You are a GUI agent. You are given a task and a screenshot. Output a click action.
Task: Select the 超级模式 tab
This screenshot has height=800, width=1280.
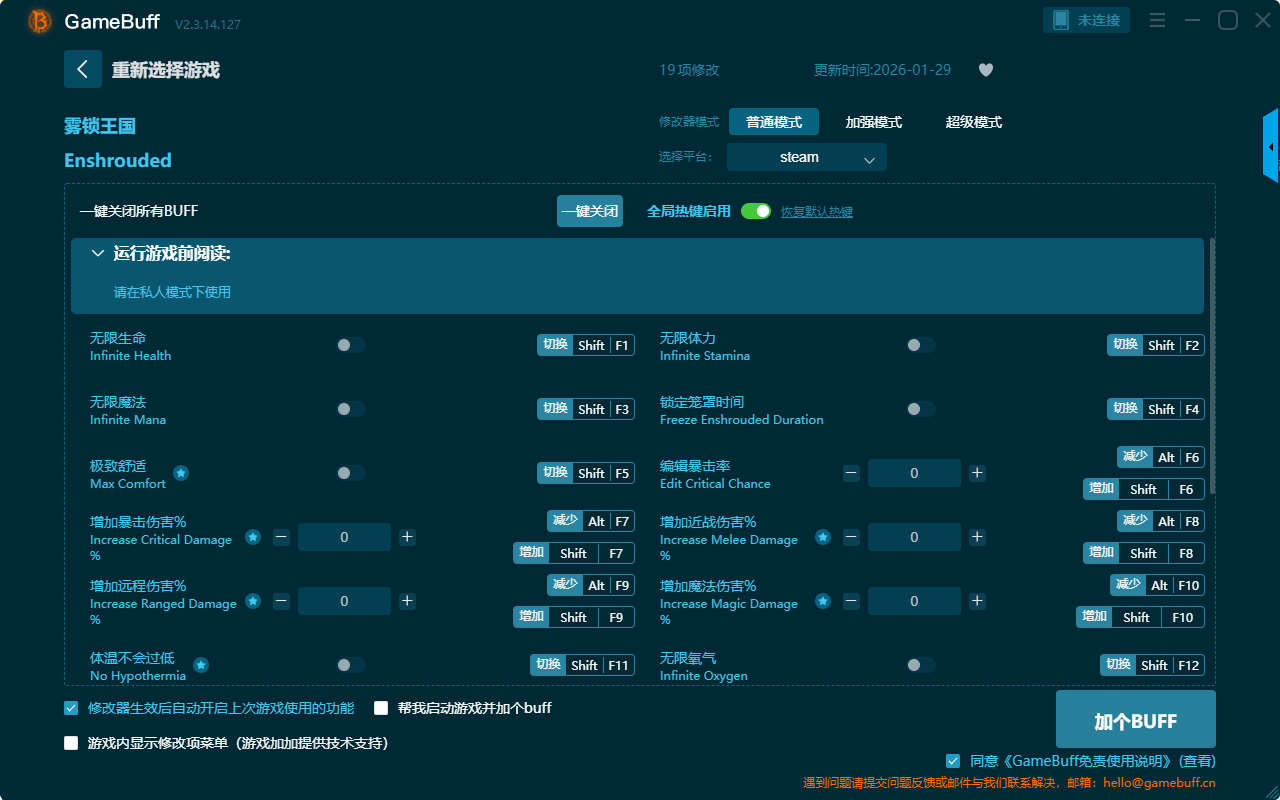pyautogui.click(x=974, y=122)
